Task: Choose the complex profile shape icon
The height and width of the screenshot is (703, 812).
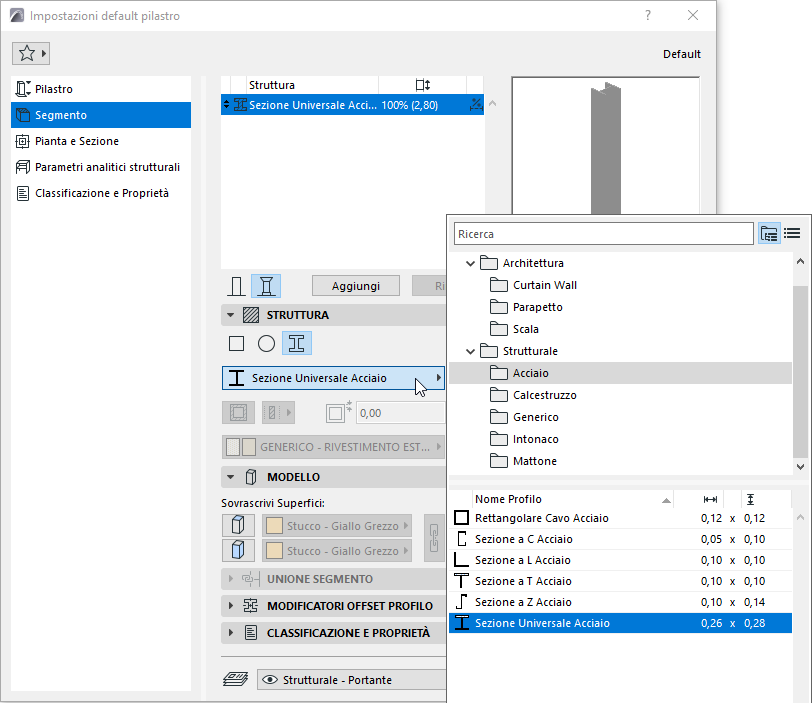Action: click(297, 343)
